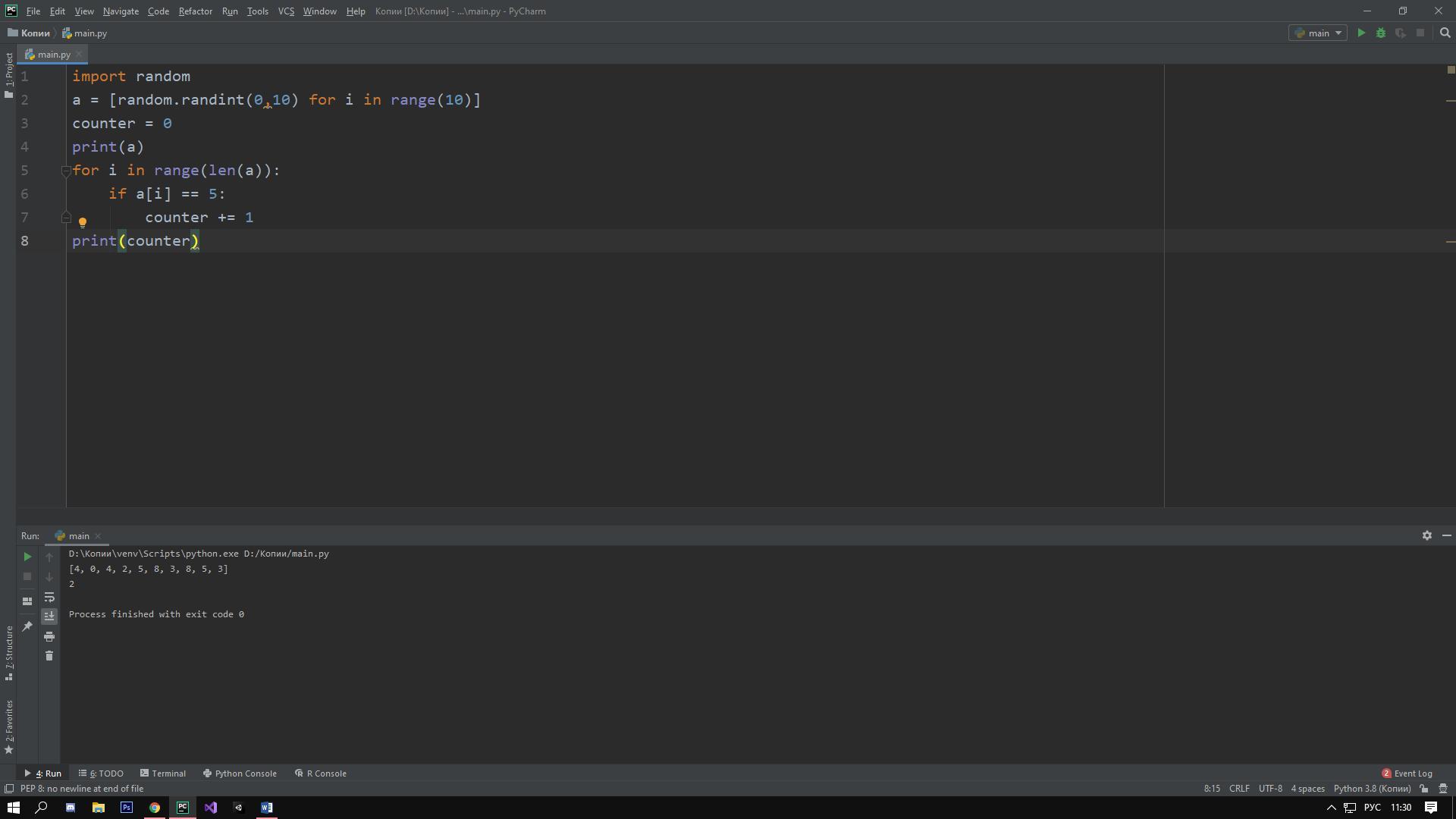Viewport: 1456px width, 819px height.
Task: Open Run panel settings gear
Action: point(1426,535)
